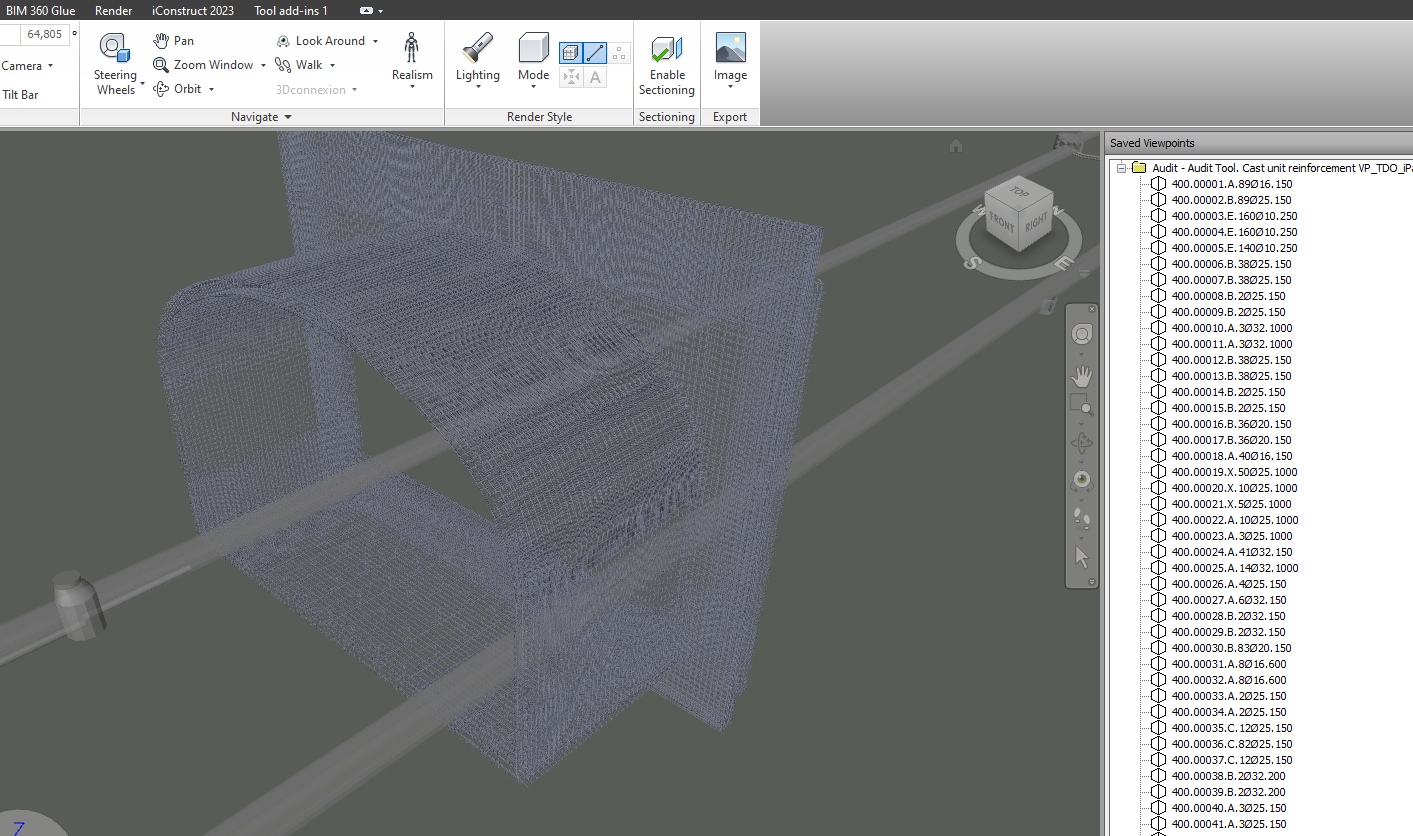
Task: Collapse the Audit Tool viewpoints tree
Action: (1122, 167)
